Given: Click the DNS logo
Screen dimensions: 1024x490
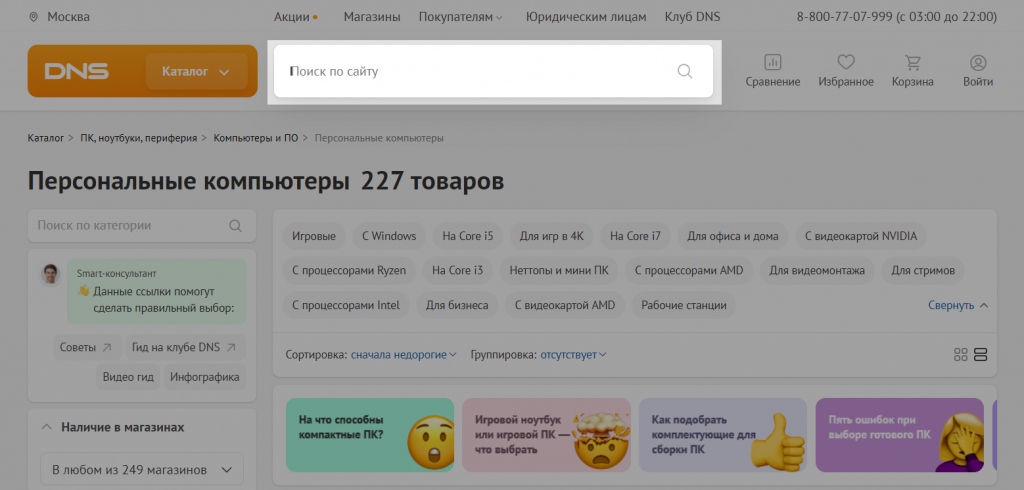Looking at the screenshot, I should [x=76, y=71].
